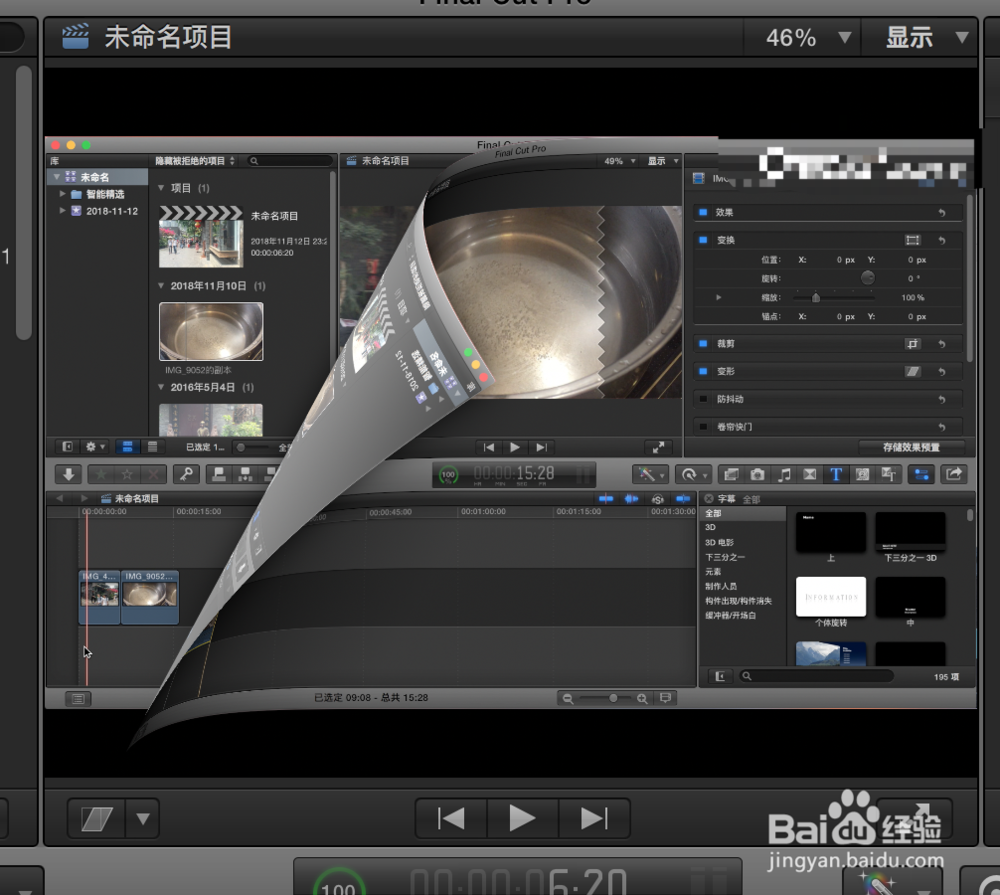The image size is (1000, 895).
Task: Select the 制作人员 title category
Action: [x=721, y=586]
